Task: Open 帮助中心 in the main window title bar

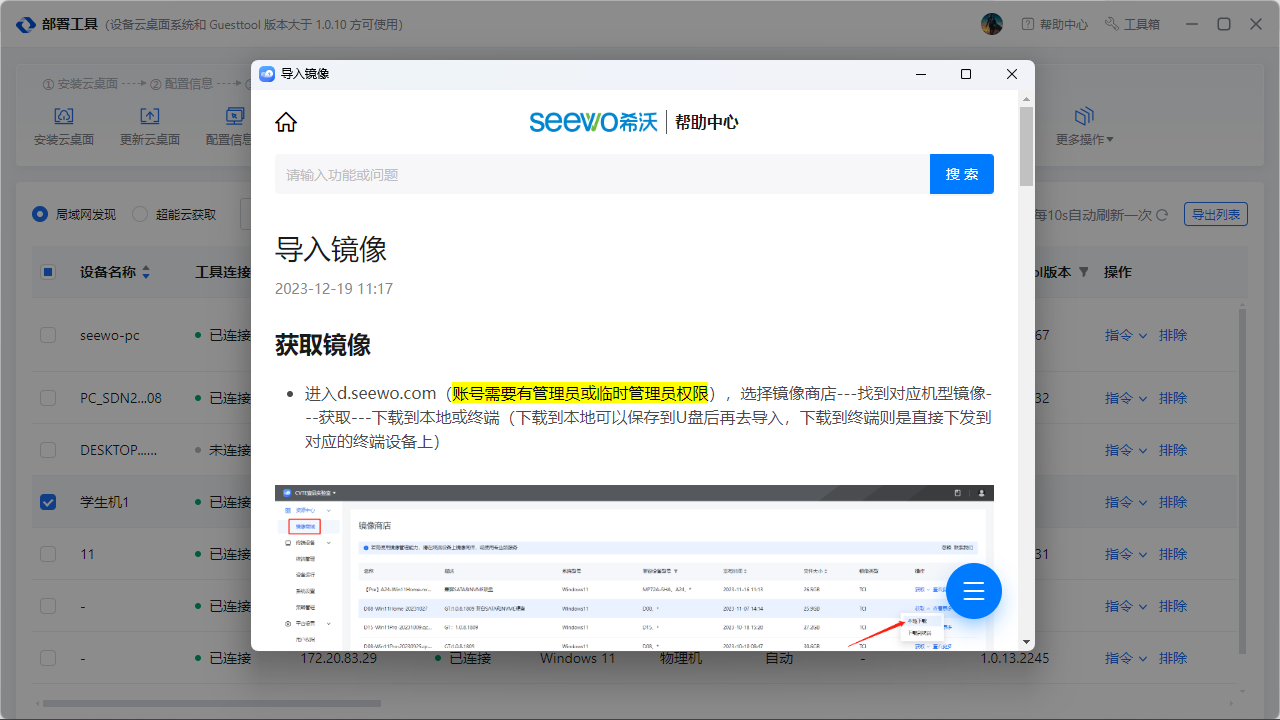Action: [x=1054, y=24]
